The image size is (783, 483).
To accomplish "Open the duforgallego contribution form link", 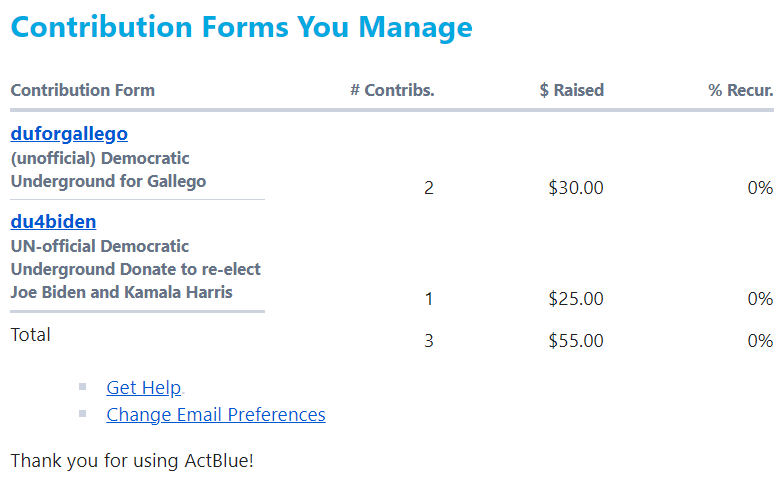I will pyautogui.click(x=69, y=133).
